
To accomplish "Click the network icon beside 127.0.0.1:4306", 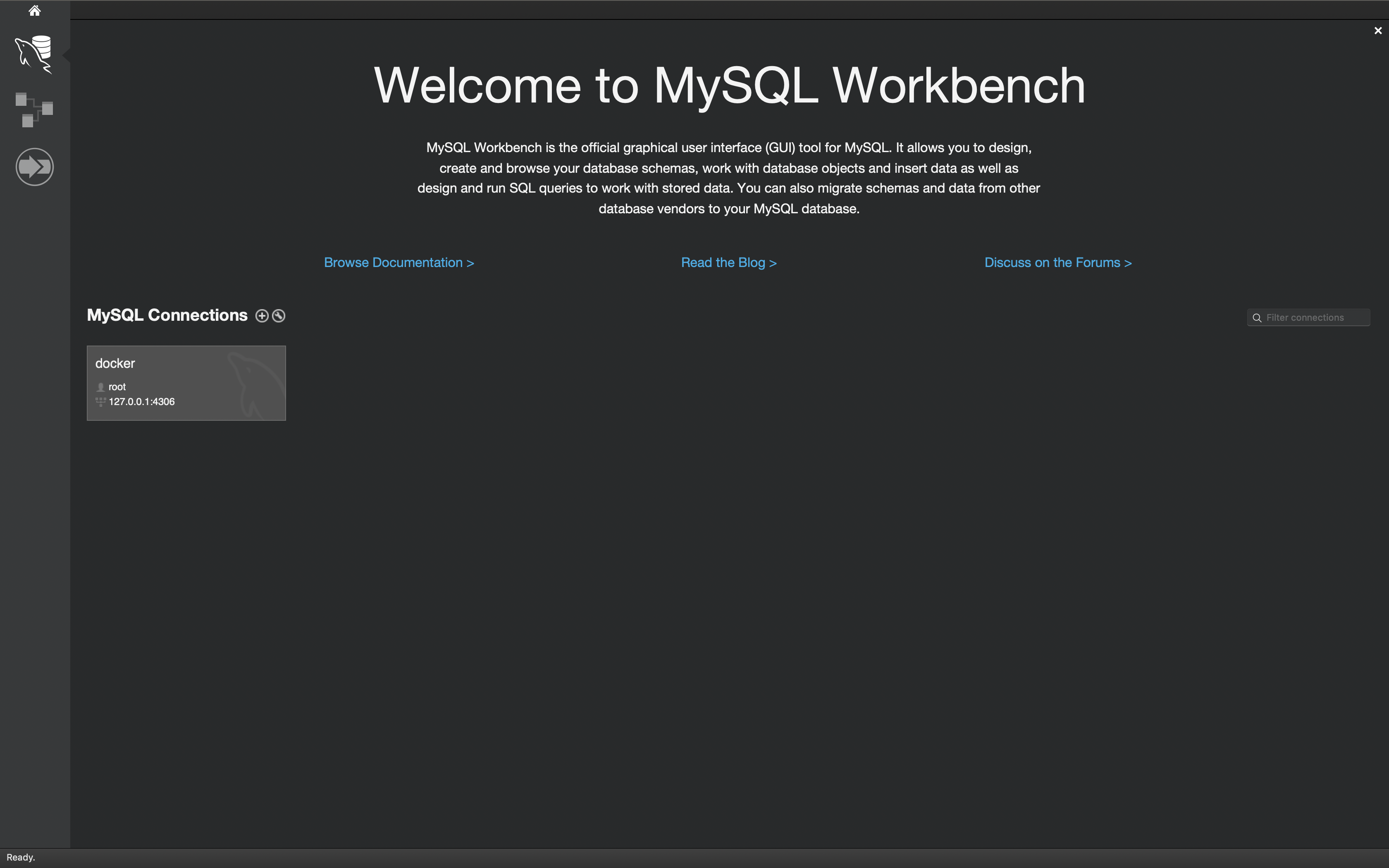I will [100, 402].
